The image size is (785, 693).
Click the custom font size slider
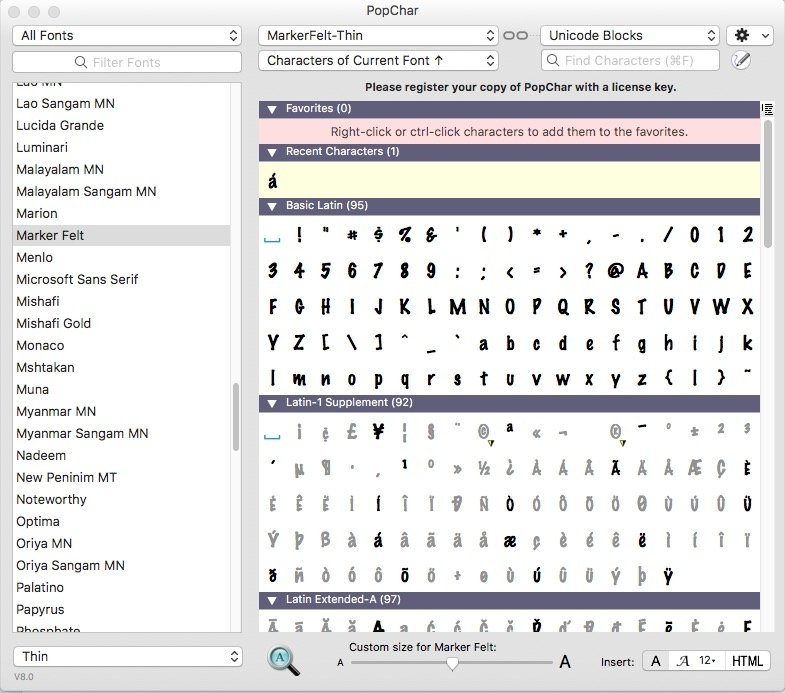tap(453, 662)
